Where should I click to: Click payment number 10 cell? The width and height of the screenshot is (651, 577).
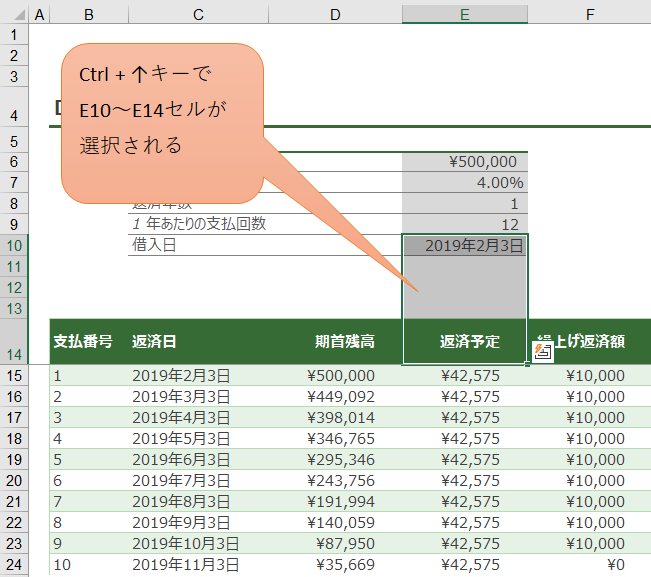[x=89, y=565]
